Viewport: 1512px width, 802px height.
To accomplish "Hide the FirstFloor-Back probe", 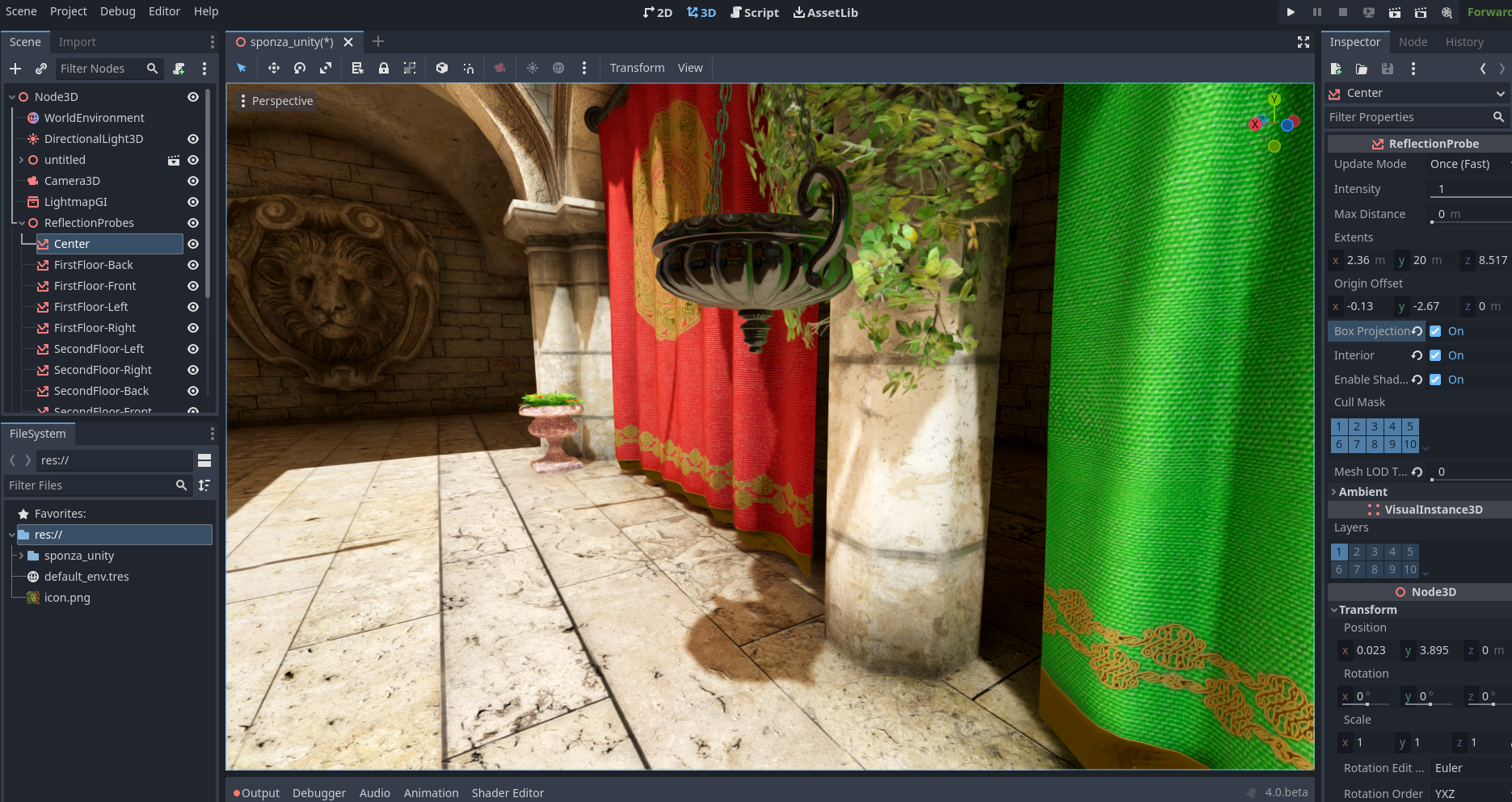I will 193,265.
